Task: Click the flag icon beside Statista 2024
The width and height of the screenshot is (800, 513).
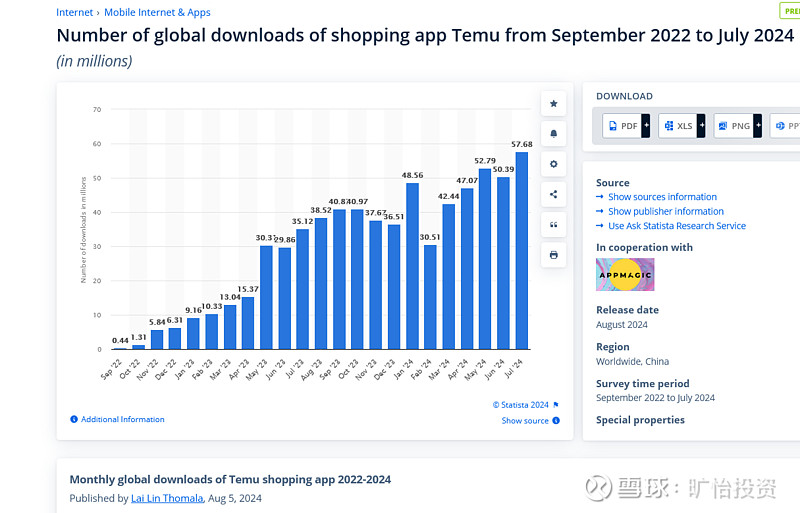Action: click(556, 405)
